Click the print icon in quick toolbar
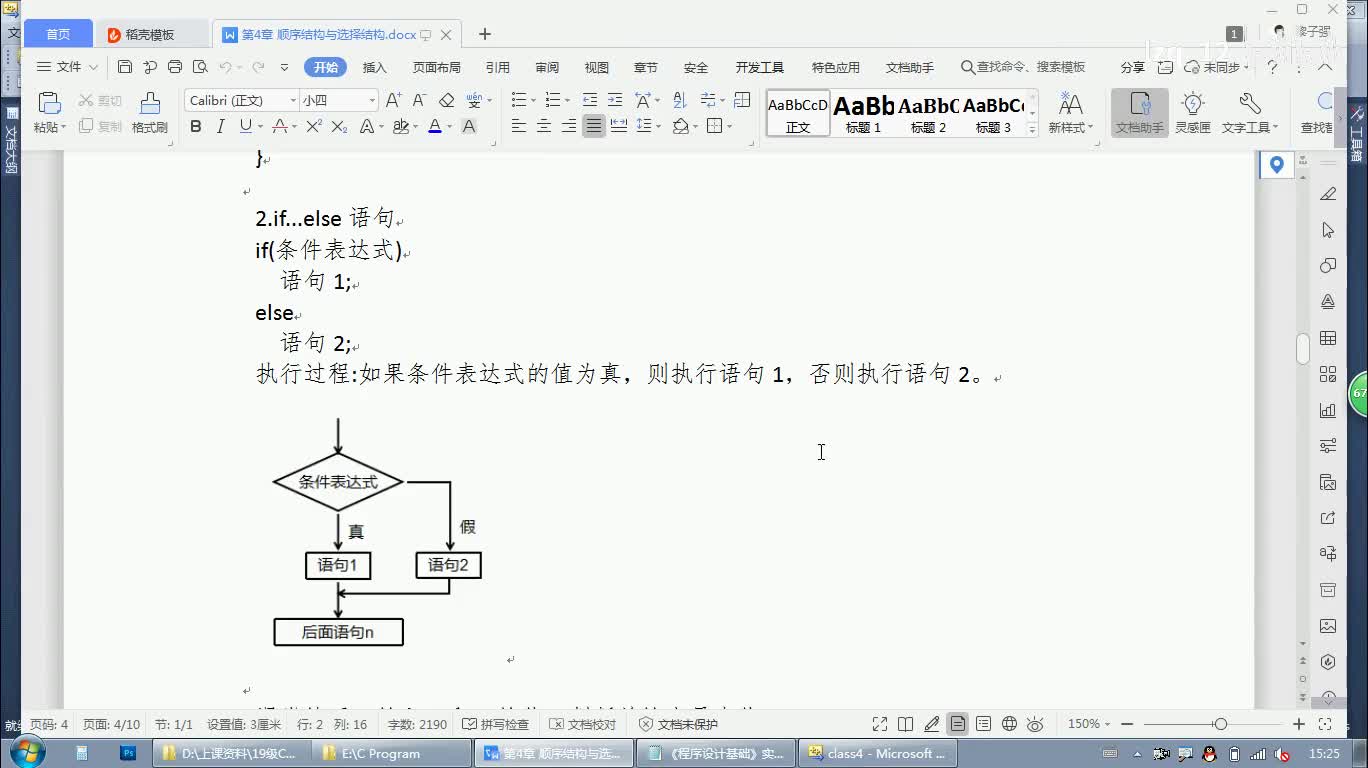 175,67
